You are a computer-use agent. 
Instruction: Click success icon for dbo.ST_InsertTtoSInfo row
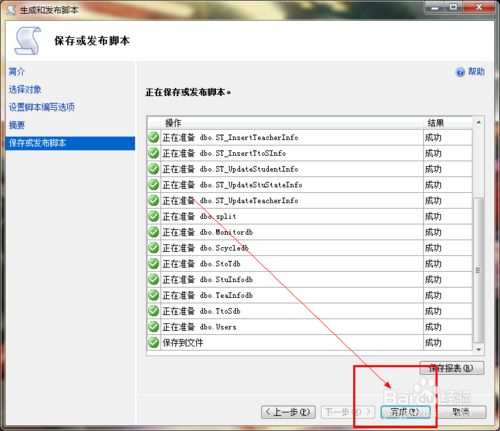click(154, 153)
